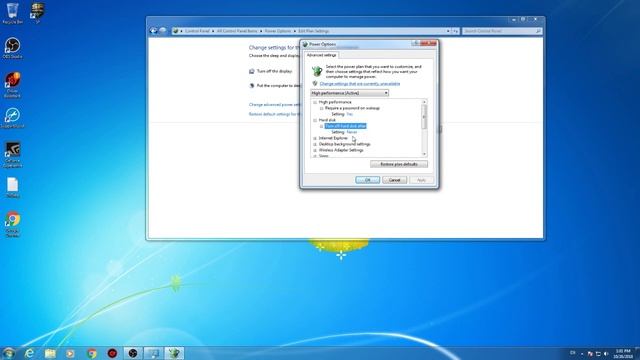Open the Google Chrome desktop shortcut
Screen dimensions: 640x360
click(x=12, y=224)
